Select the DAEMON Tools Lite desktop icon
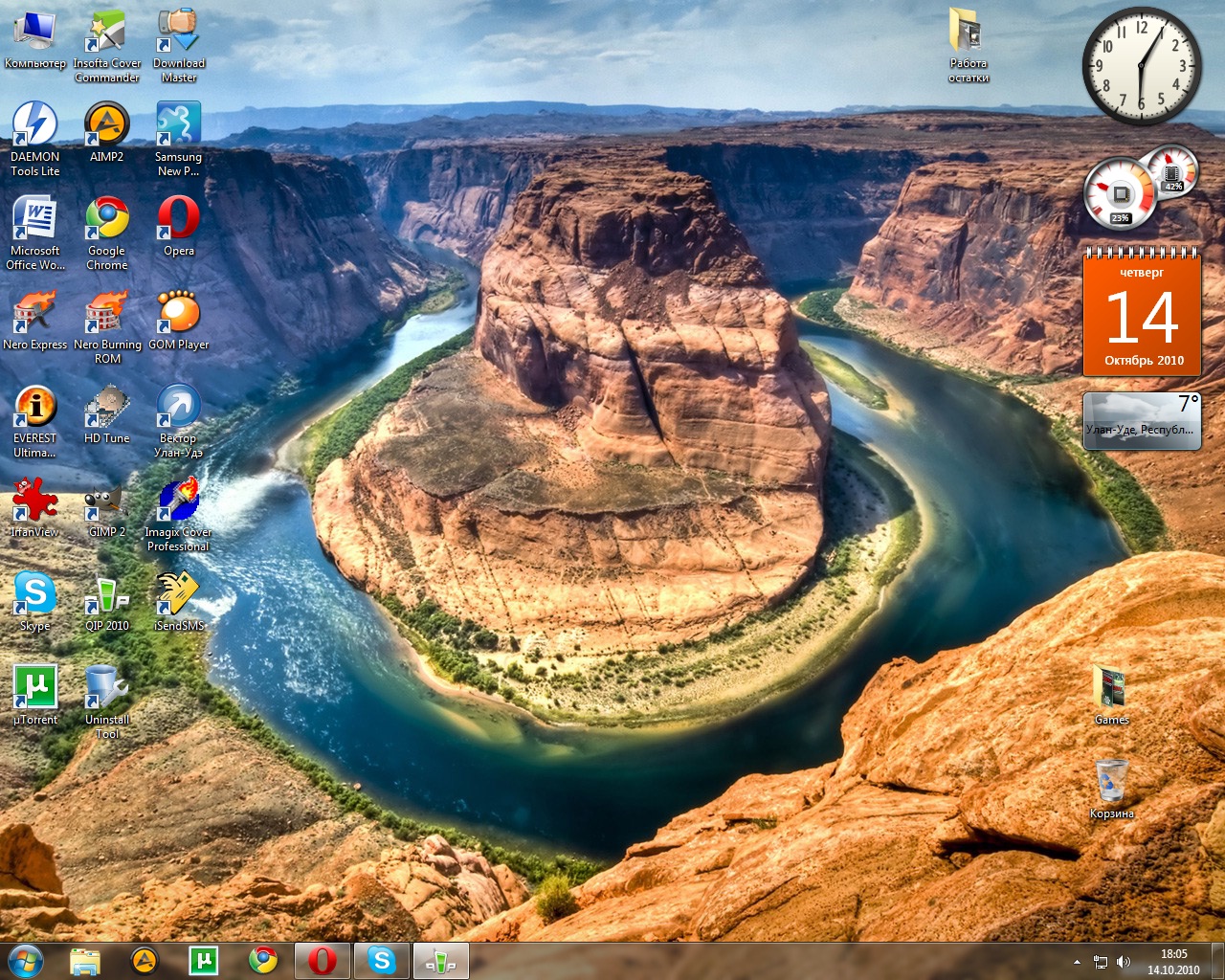This screenshot has height=980, width=1225. [35, 126]
